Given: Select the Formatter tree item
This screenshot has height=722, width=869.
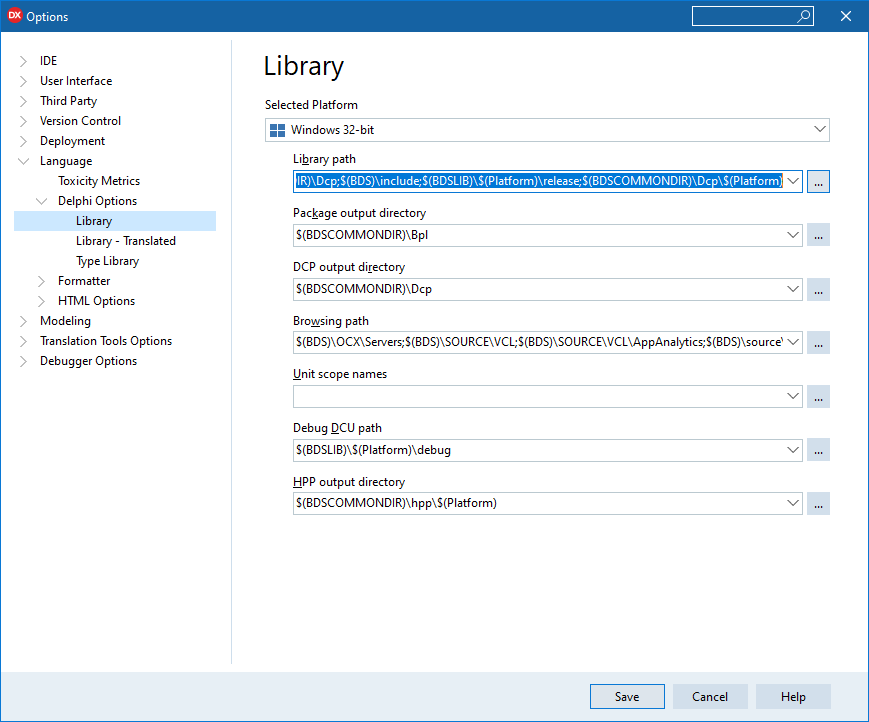Looking at the screenshot, I should tap(84, 281).
